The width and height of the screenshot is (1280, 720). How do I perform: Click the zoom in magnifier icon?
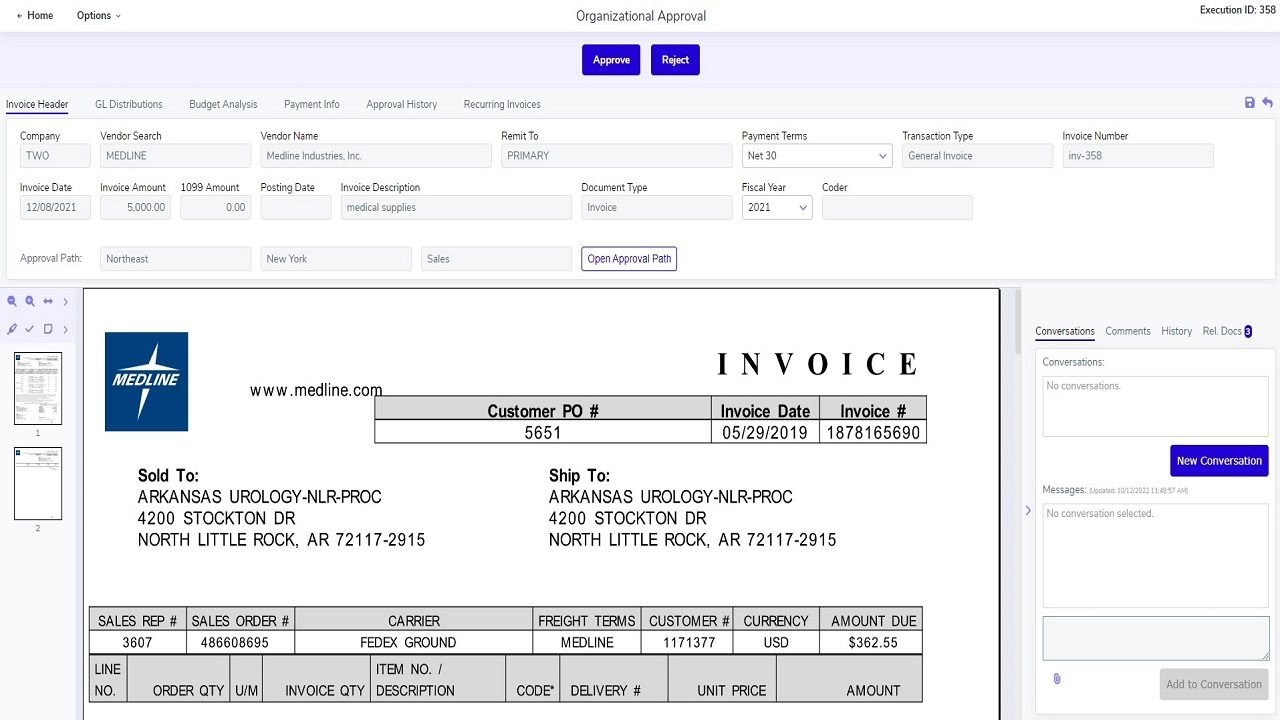click(30, 301)
